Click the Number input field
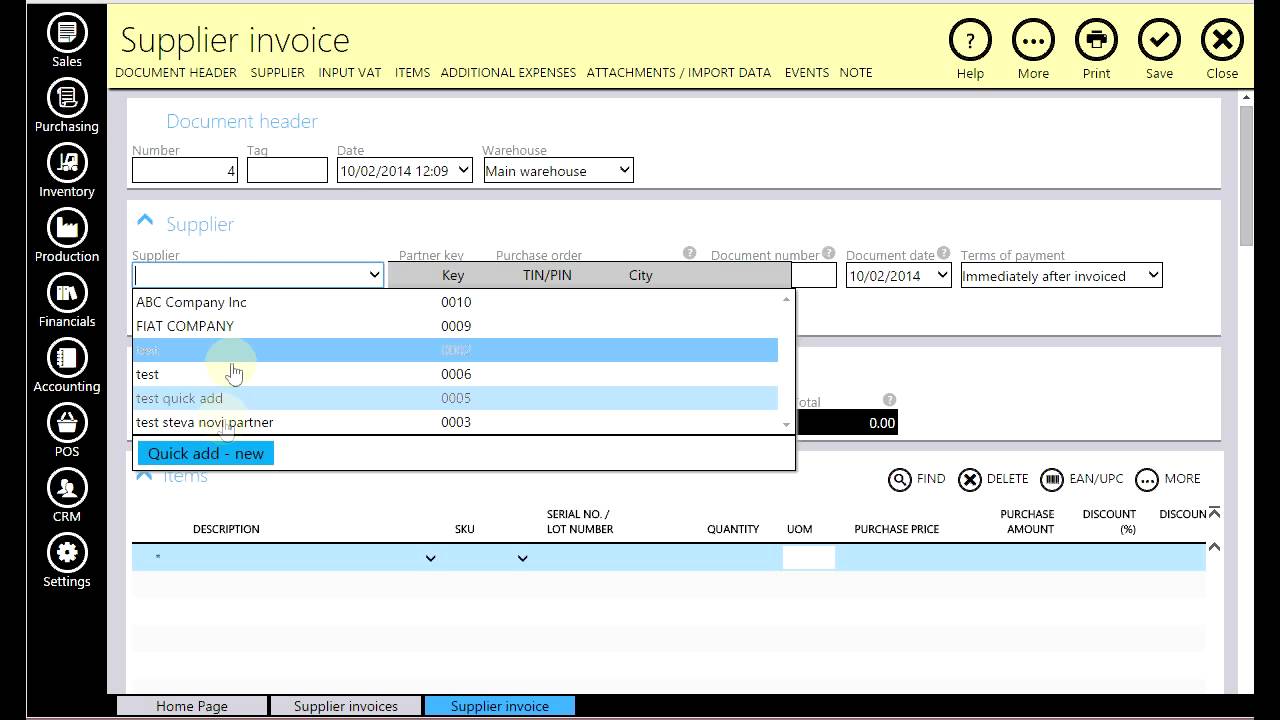This screenshot has width=1280, height=720. pos(185,171)
